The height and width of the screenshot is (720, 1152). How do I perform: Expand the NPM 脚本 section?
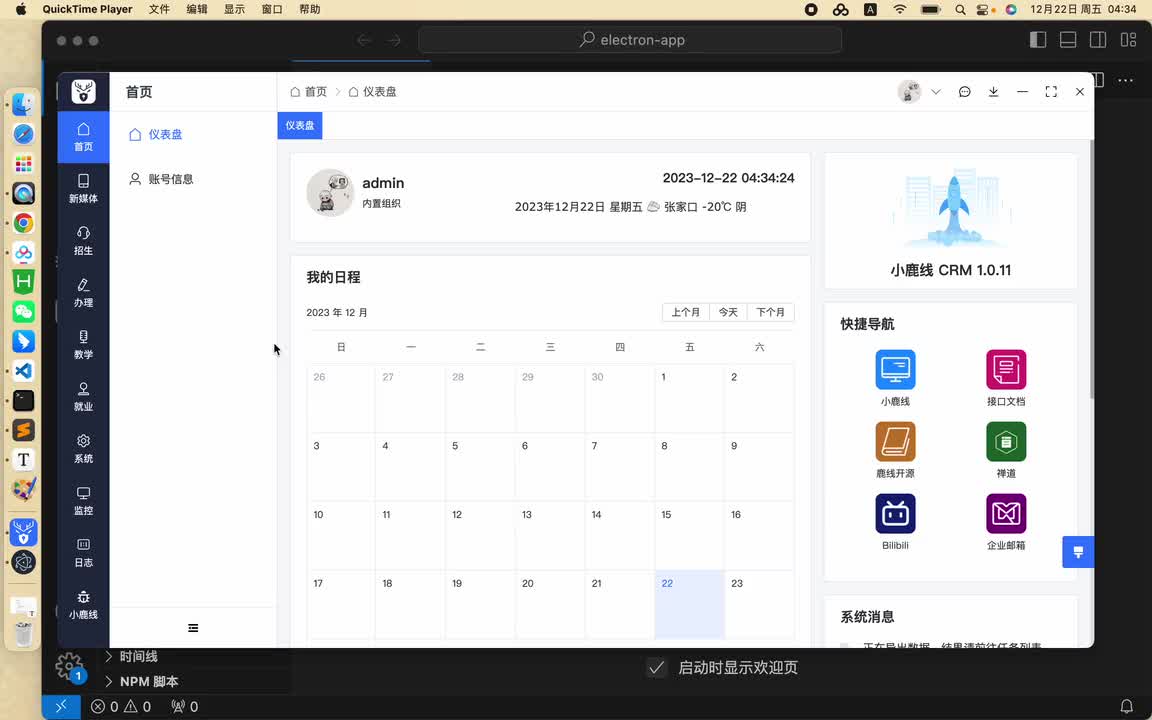pyautogui.click(x=142, y=682)
